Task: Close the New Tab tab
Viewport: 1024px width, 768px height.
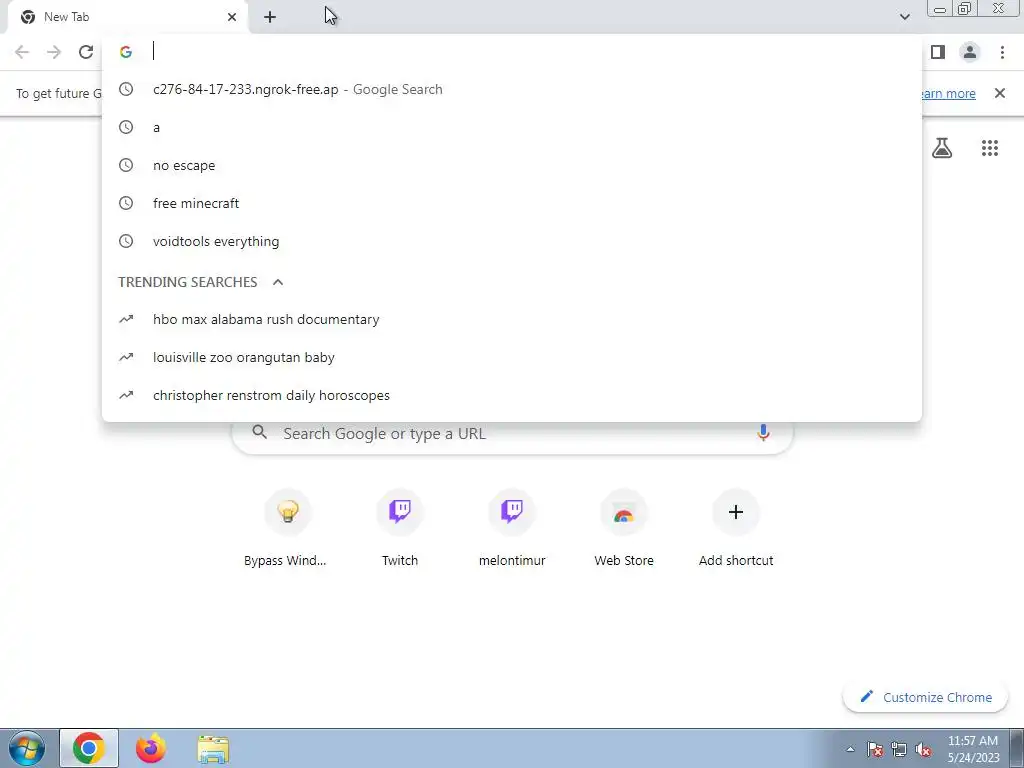Action: coord(232,17)
